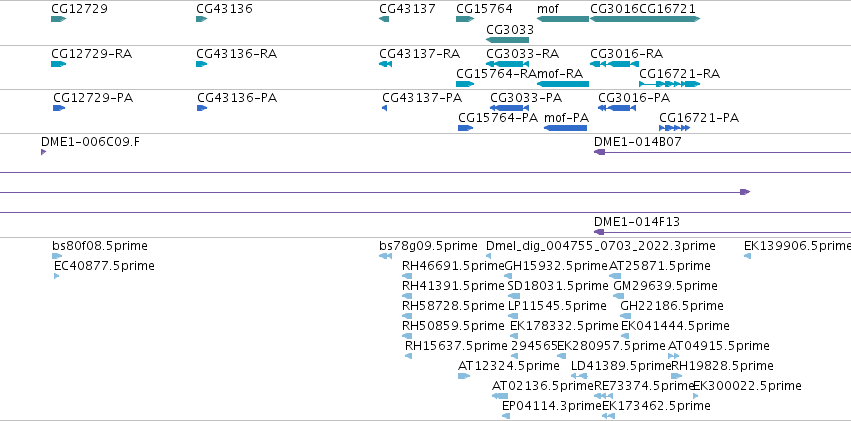851x421 pixels.
Task: Click the AT02136.5prime EST glyph
Action: pos(500,396)
